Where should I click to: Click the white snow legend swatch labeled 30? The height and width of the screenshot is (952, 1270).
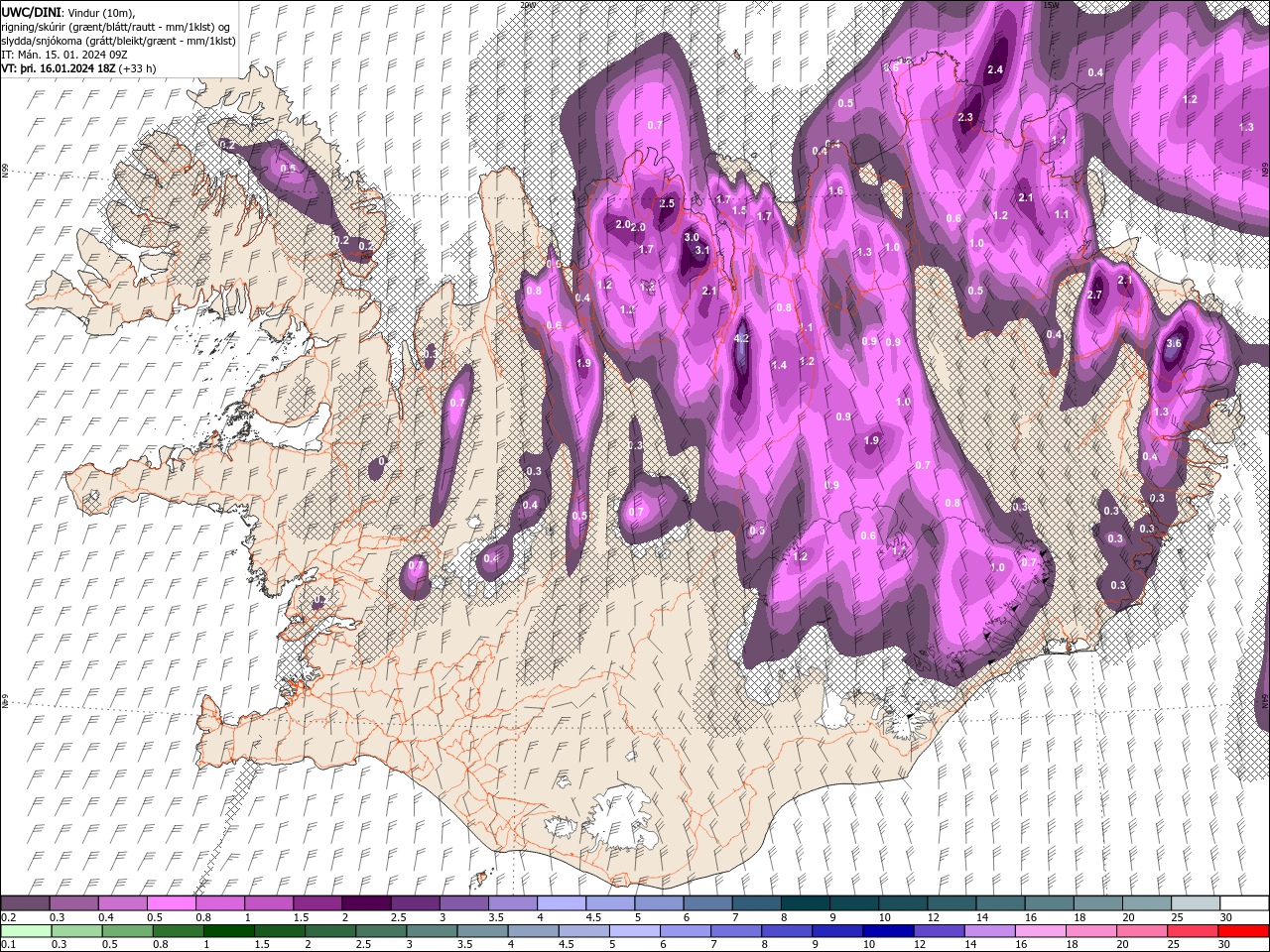[x=1243, y=903]
